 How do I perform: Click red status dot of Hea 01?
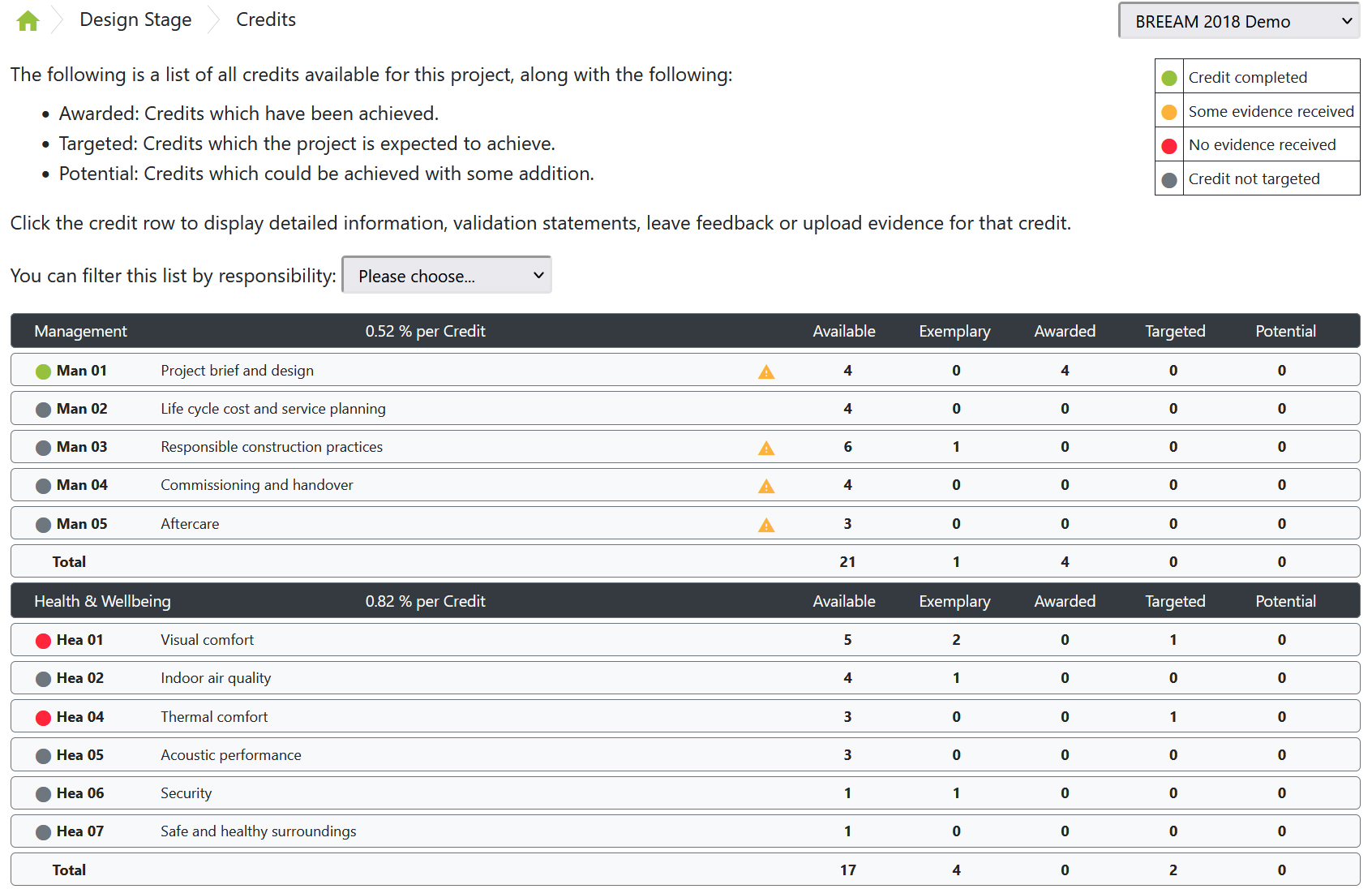point(44,641)
